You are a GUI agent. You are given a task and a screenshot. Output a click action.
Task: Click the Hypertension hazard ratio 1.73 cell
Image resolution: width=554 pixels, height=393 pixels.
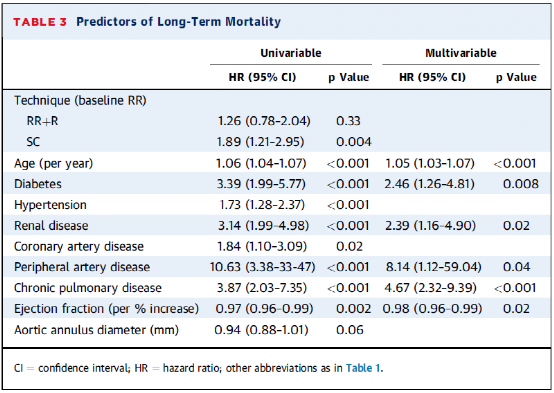pyautogui.click(x=262, y=205)
